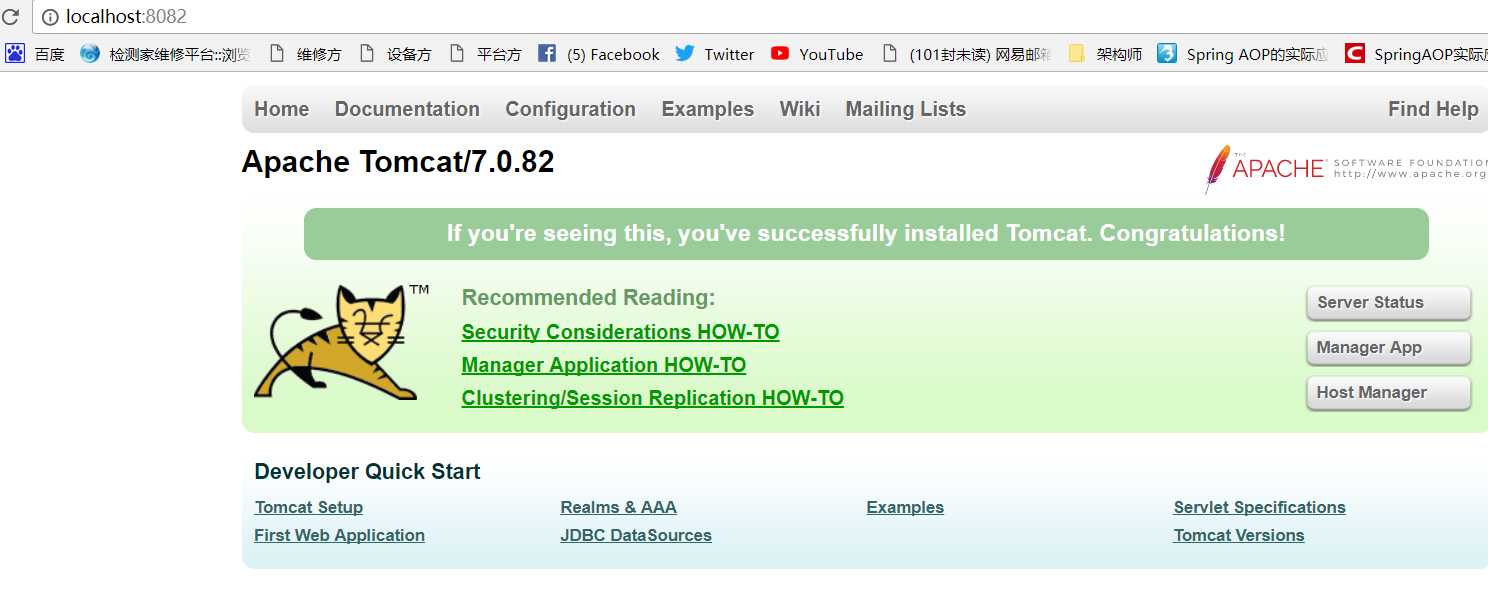1488x589 pixels.
Task: Click the Apache Software Foundation feather logo
Action: pyautogui.click(x=1346, y=169)
